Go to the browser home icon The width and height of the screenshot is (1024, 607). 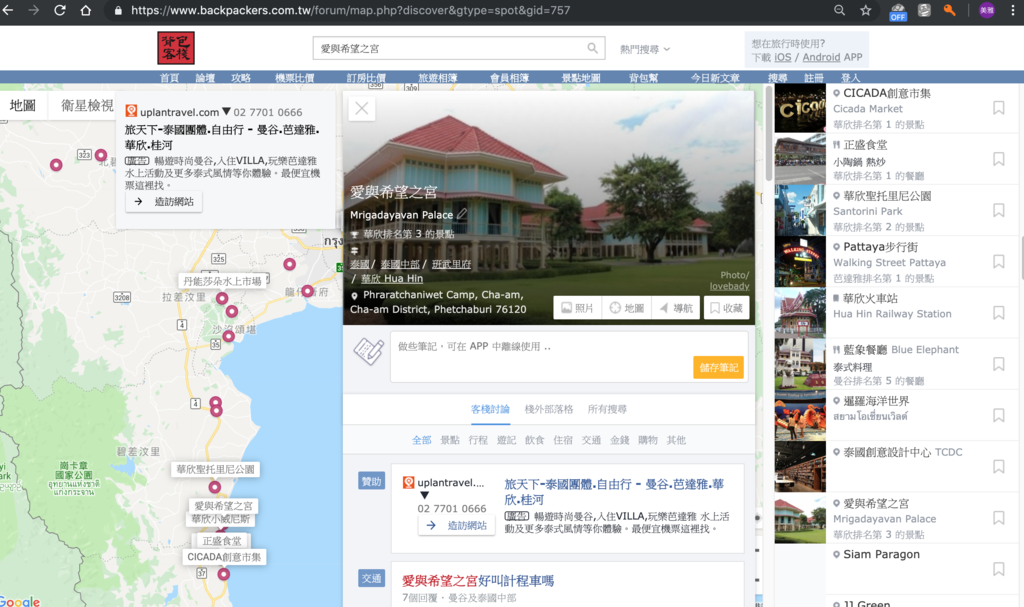[86, 10]
